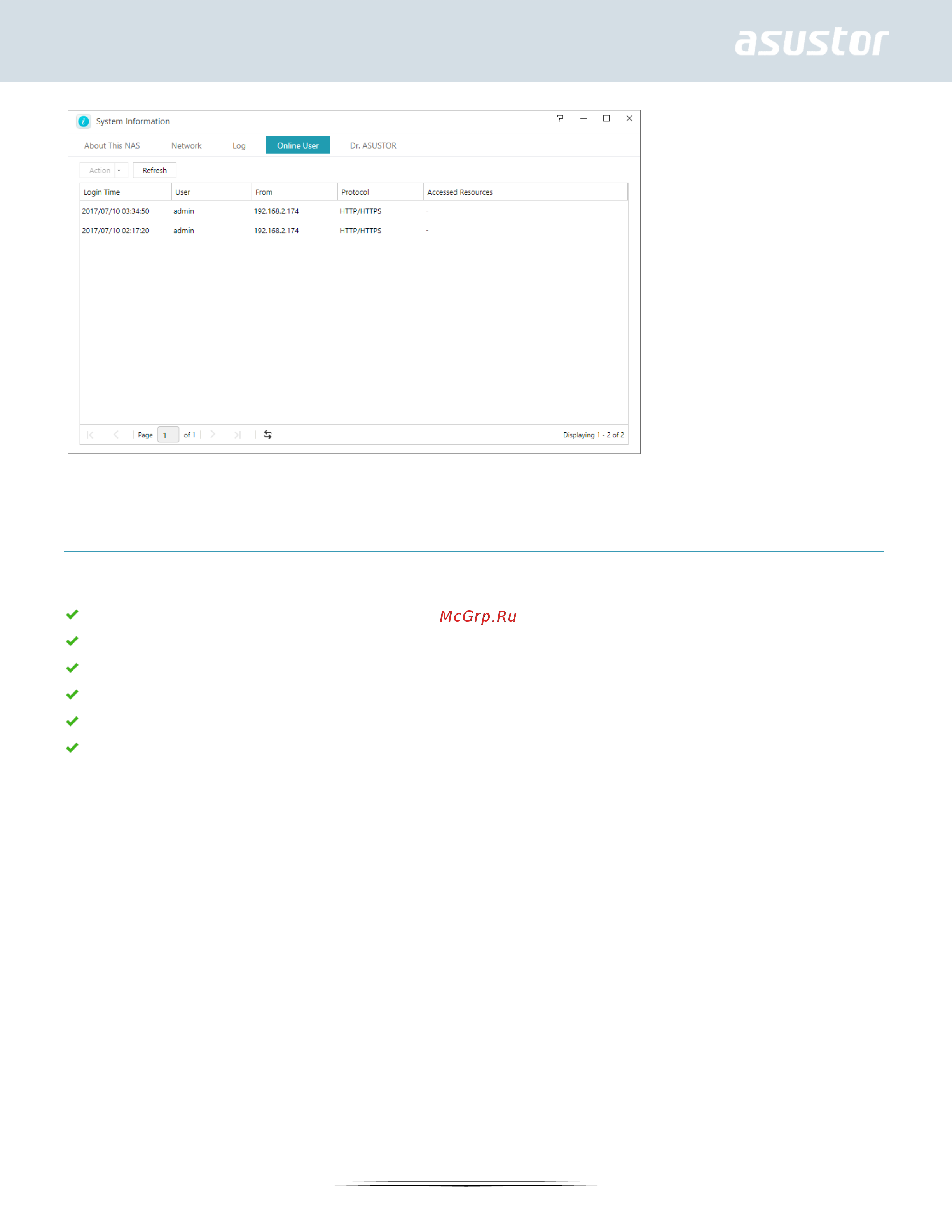This screenshot has width=952, height=1232.
Task: Click 192.168.2.174 in the 02:17:20 row
Action: 276,231
